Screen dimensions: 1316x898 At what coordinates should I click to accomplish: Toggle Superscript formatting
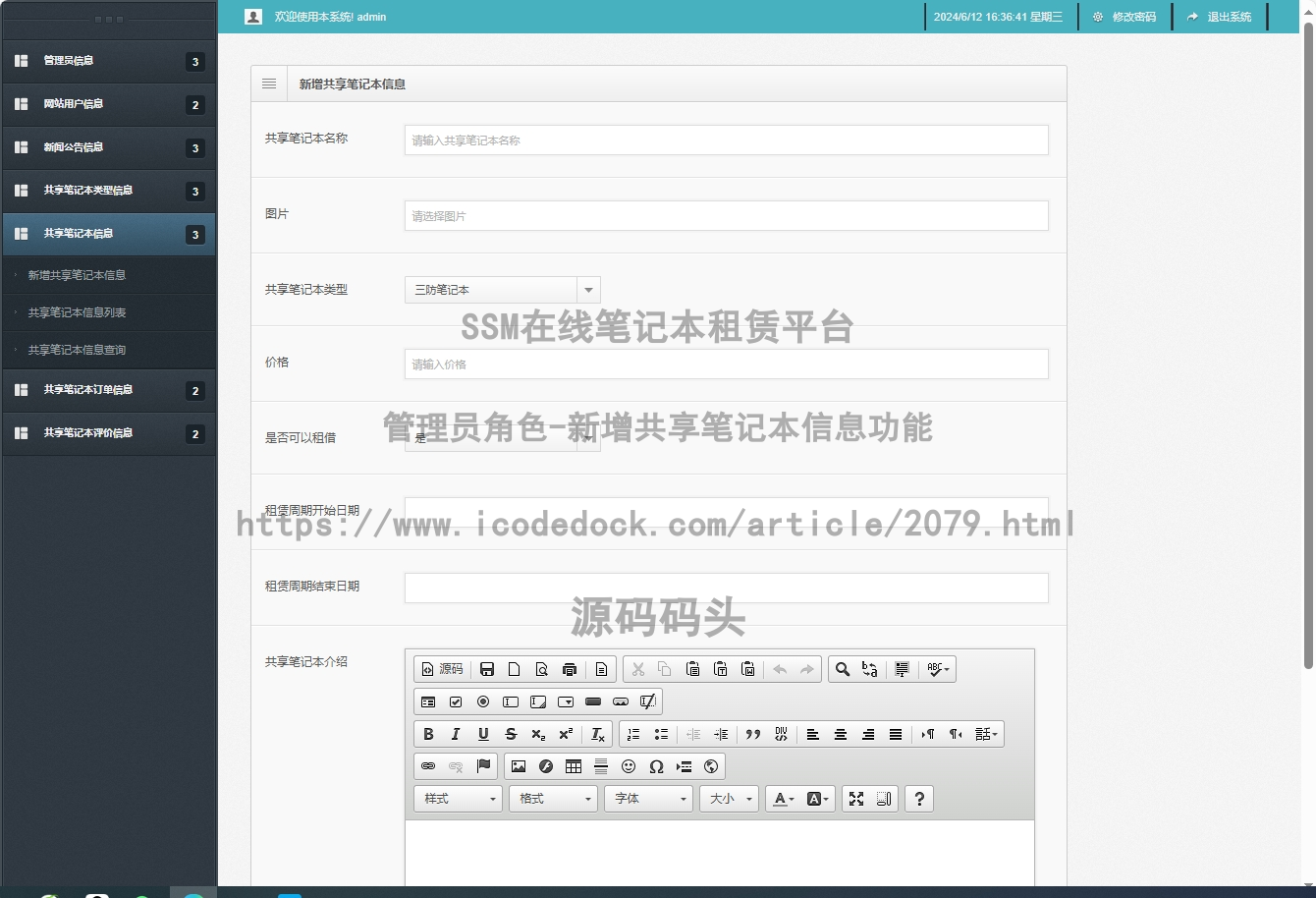pyautogui.click(x=566, y=734)
